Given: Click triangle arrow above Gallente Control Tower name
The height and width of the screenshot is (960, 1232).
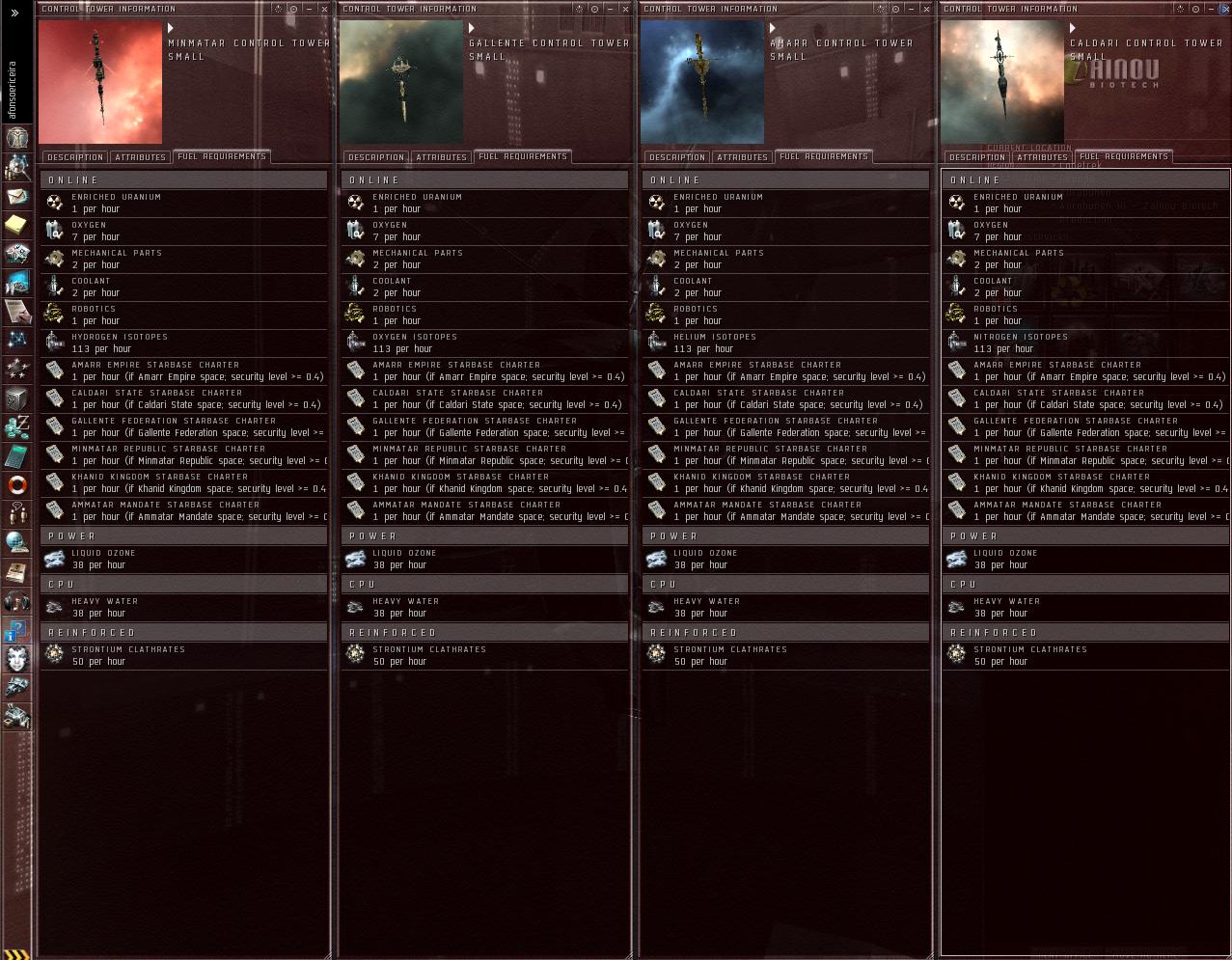Looking at the screenshot, I should (x=472, y=29).
